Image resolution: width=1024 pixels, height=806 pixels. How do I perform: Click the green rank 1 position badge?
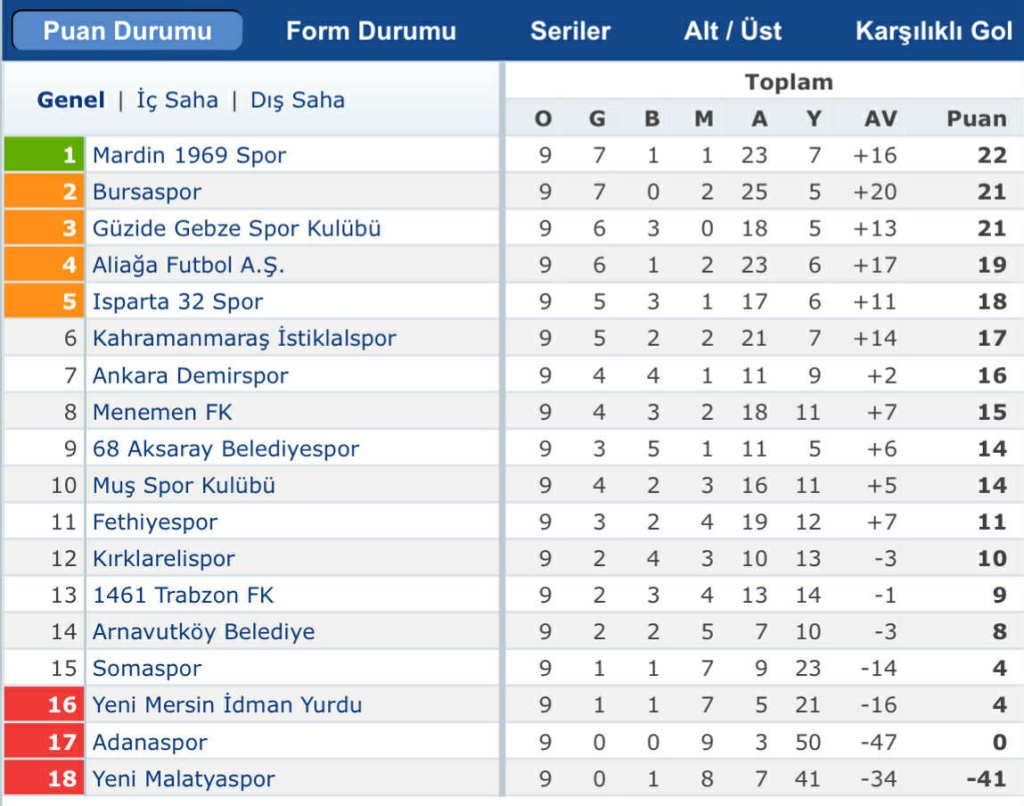coord(44,155)
